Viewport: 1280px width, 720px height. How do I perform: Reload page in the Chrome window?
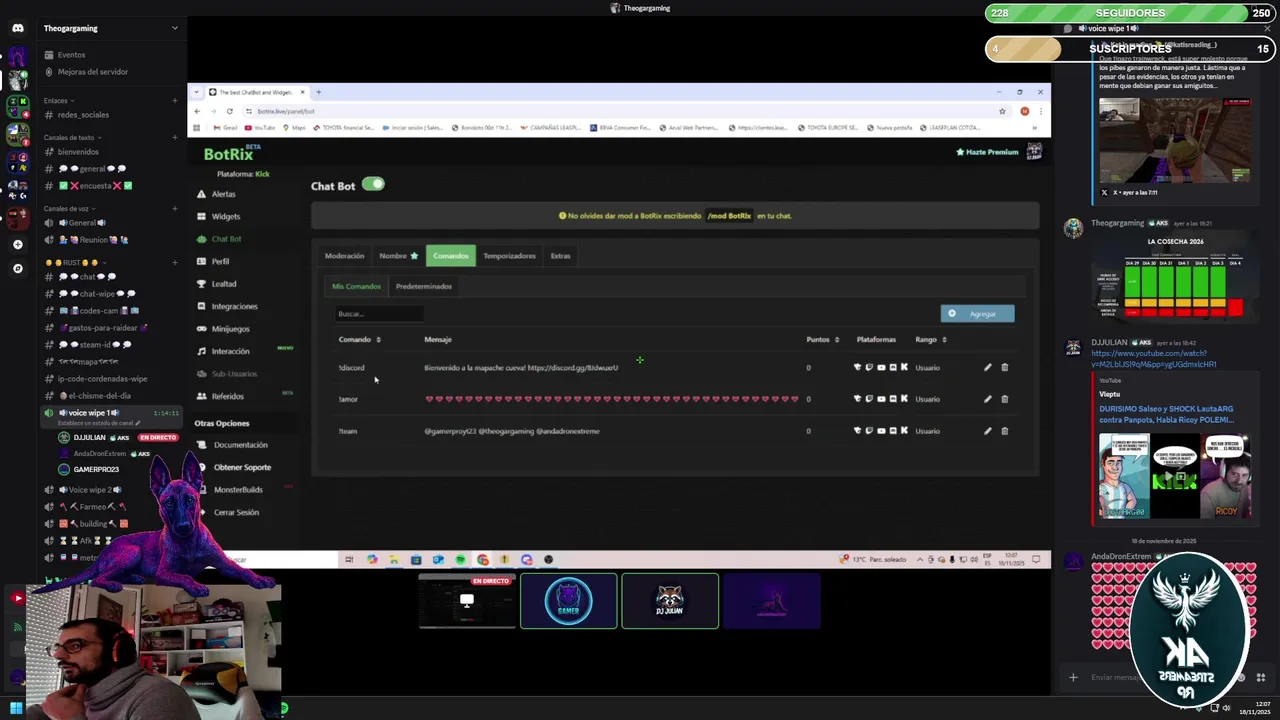coord(230,111)
